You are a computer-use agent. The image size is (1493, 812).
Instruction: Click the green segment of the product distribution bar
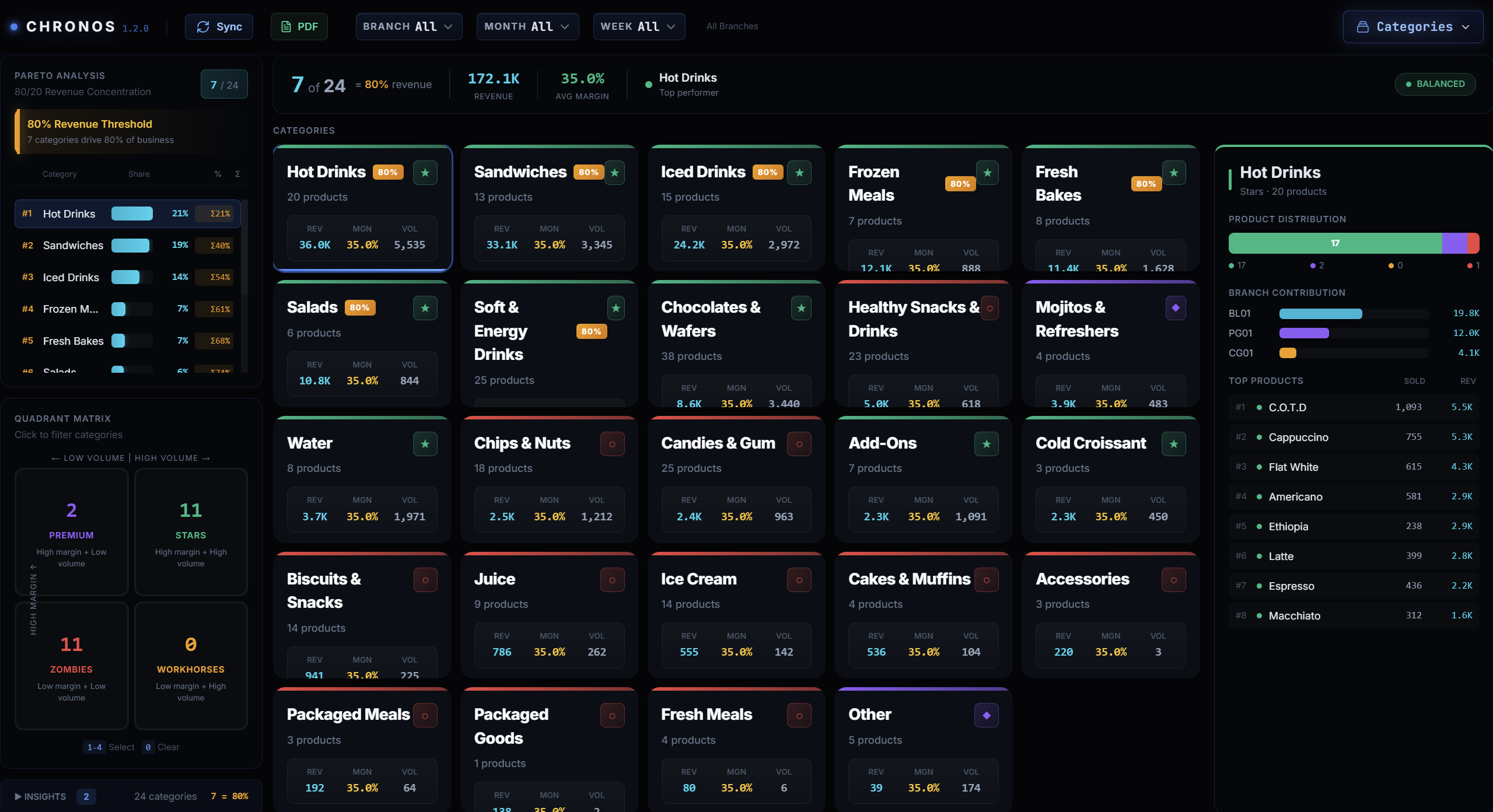(x=1335, y=243)
